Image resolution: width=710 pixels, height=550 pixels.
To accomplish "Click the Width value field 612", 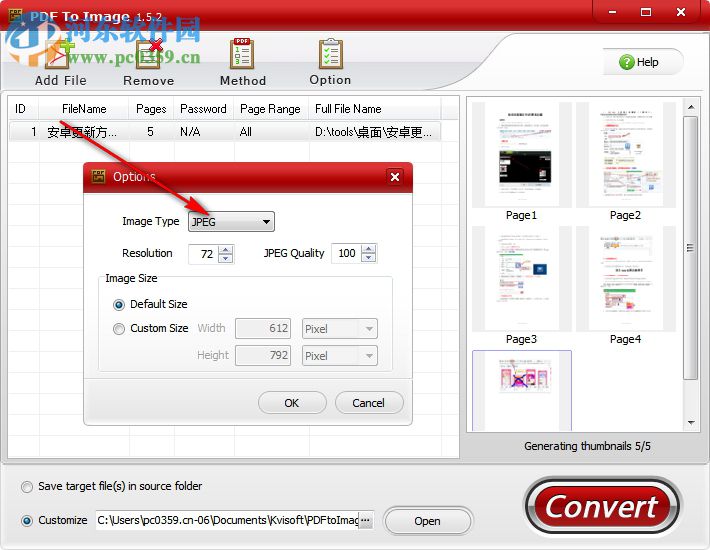I will [x=263, y=329].
